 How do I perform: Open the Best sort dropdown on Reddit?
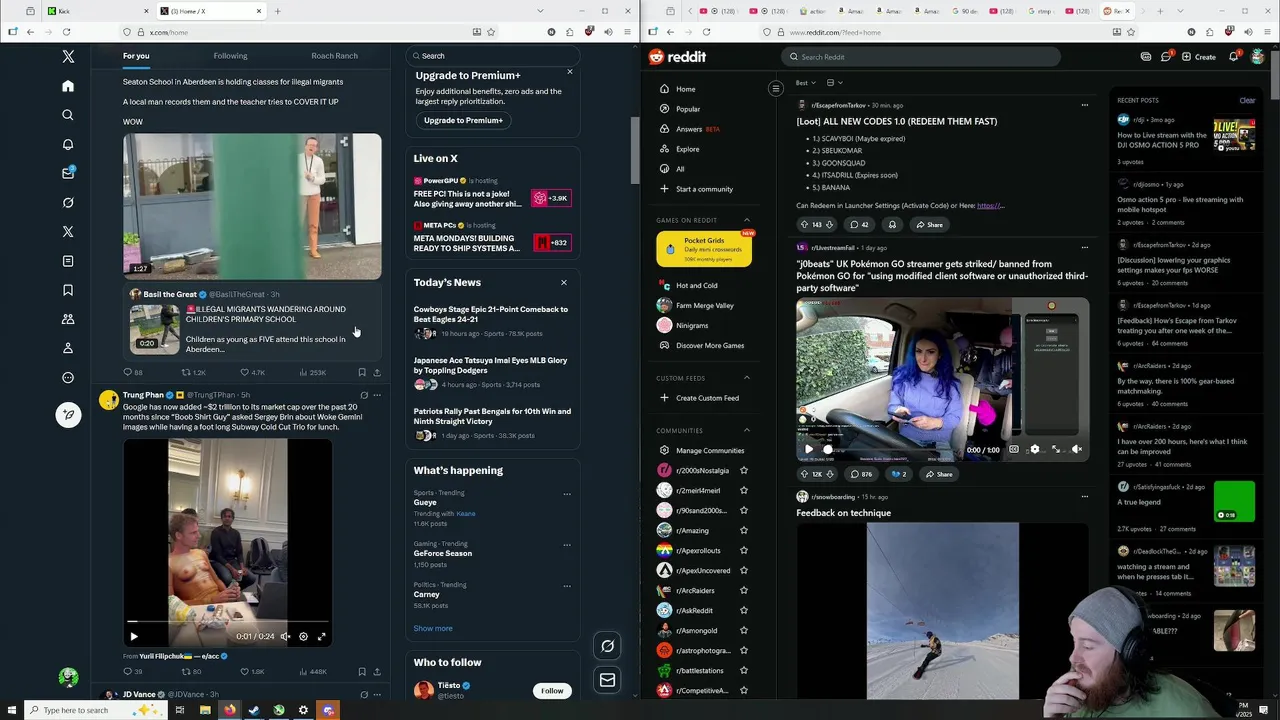point(805,83)
